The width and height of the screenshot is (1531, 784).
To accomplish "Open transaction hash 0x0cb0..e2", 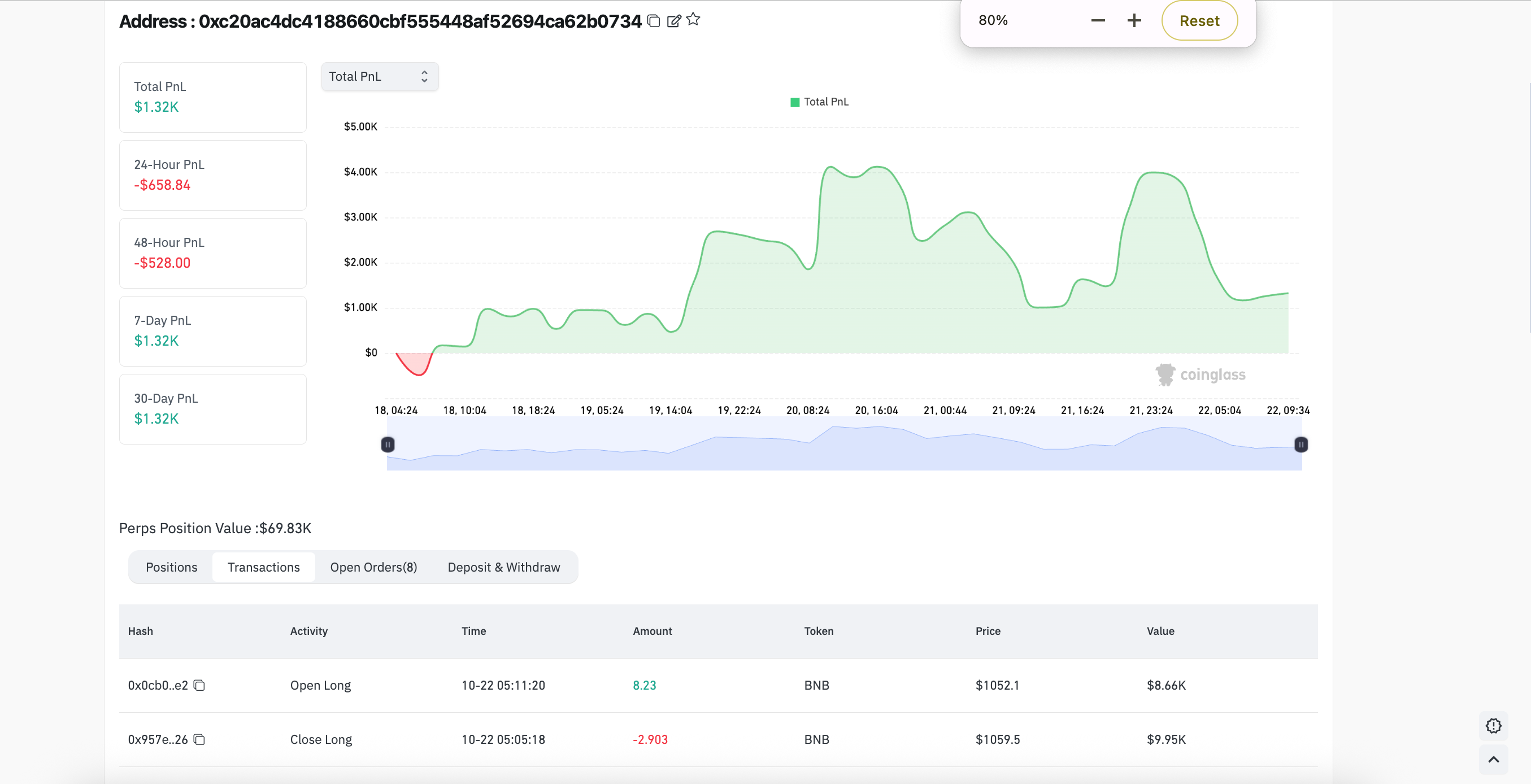I will click(x=158, y=685).
